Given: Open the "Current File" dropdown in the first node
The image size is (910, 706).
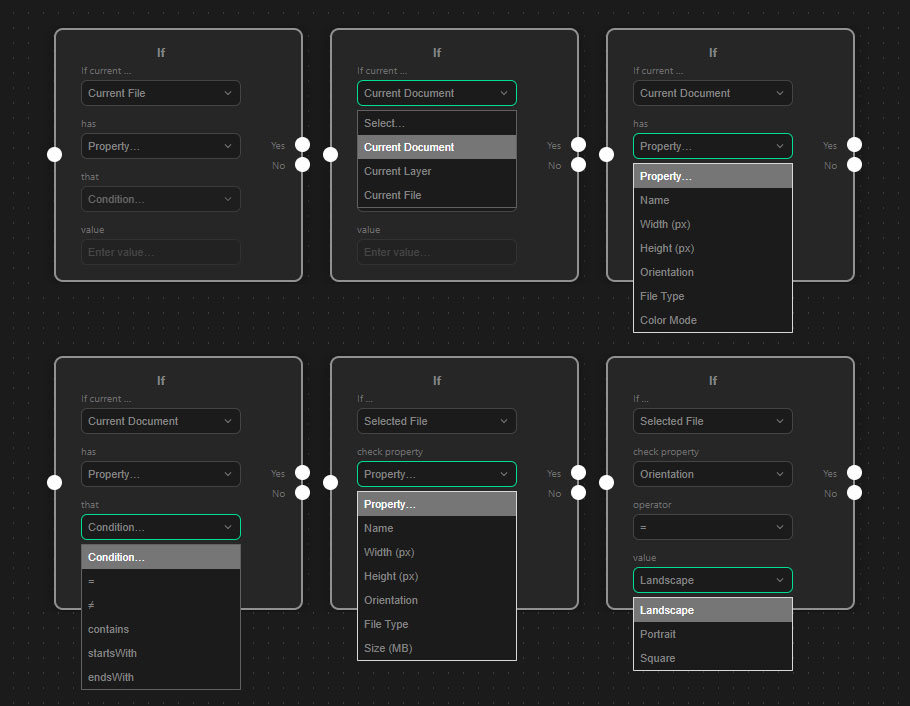Looking at the screenshot, I should pos(160,93).
